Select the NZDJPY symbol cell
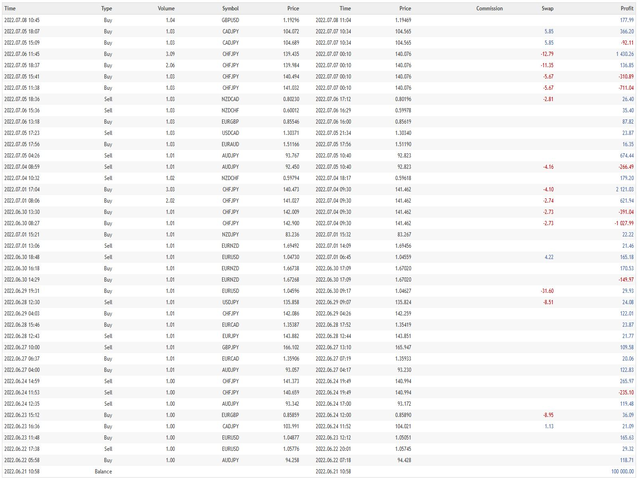This screenshot has width=640, height=480. click(230, 235)
